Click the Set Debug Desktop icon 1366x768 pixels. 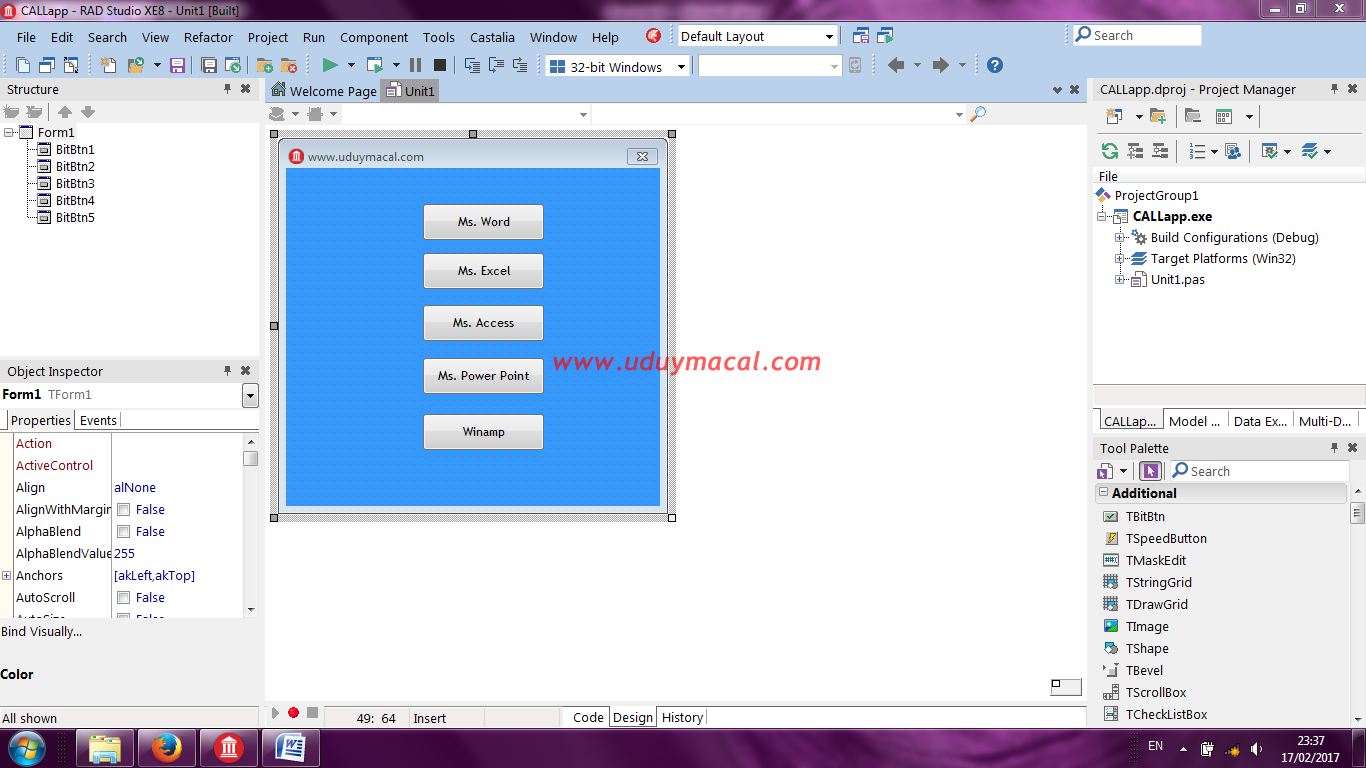pyautogui.click(x=885, y=36)
